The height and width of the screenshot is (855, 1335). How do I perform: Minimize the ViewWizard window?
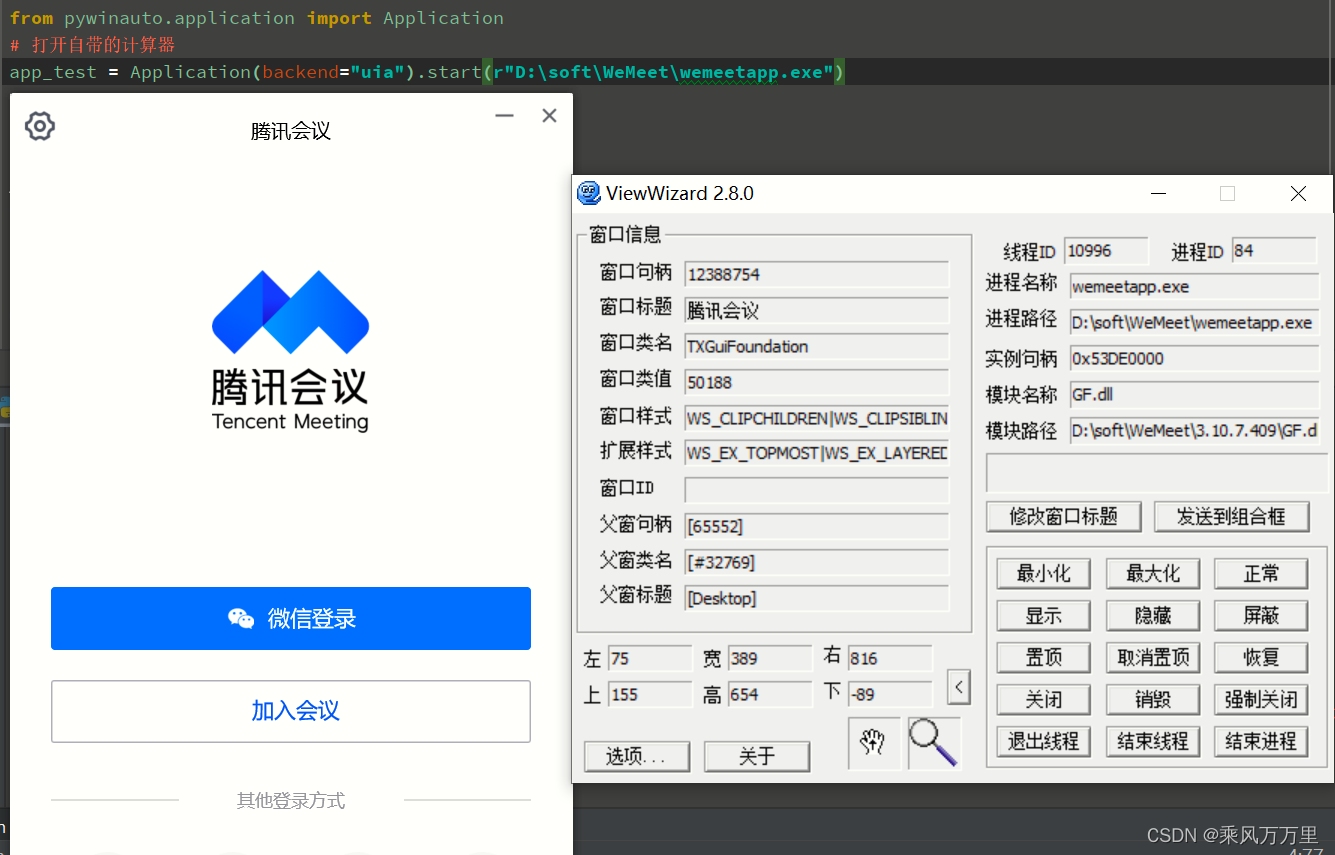click(x=1158, y=194)
